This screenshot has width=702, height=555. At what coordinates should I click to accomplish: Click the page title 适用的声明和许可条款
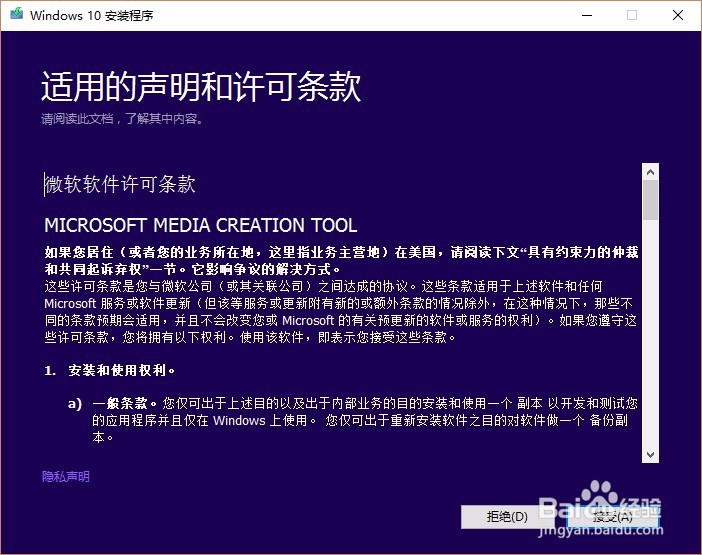[x=201, y=86]
